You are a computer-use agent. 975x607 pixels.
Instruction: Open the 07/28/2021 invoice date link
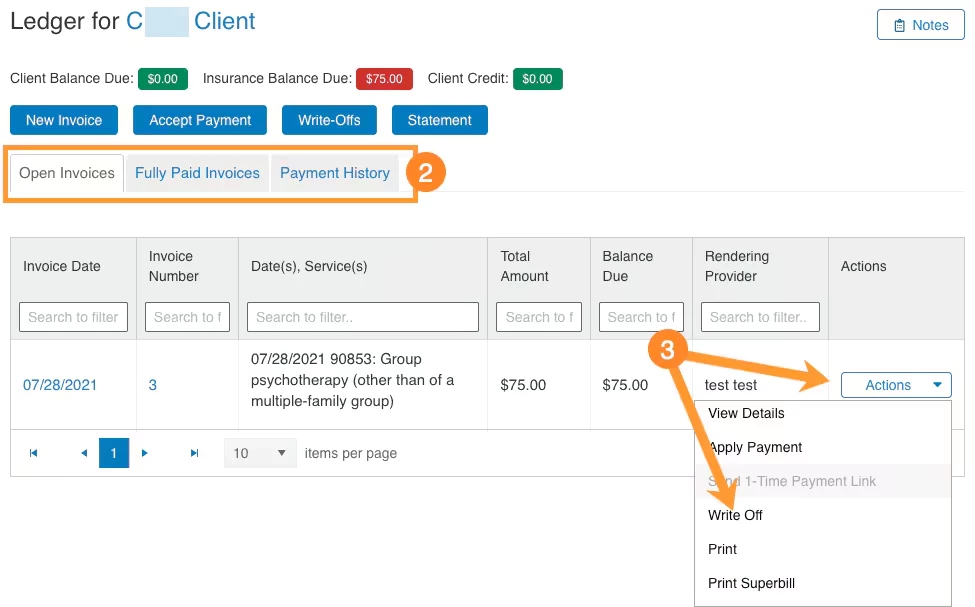(x=60, y=385)
